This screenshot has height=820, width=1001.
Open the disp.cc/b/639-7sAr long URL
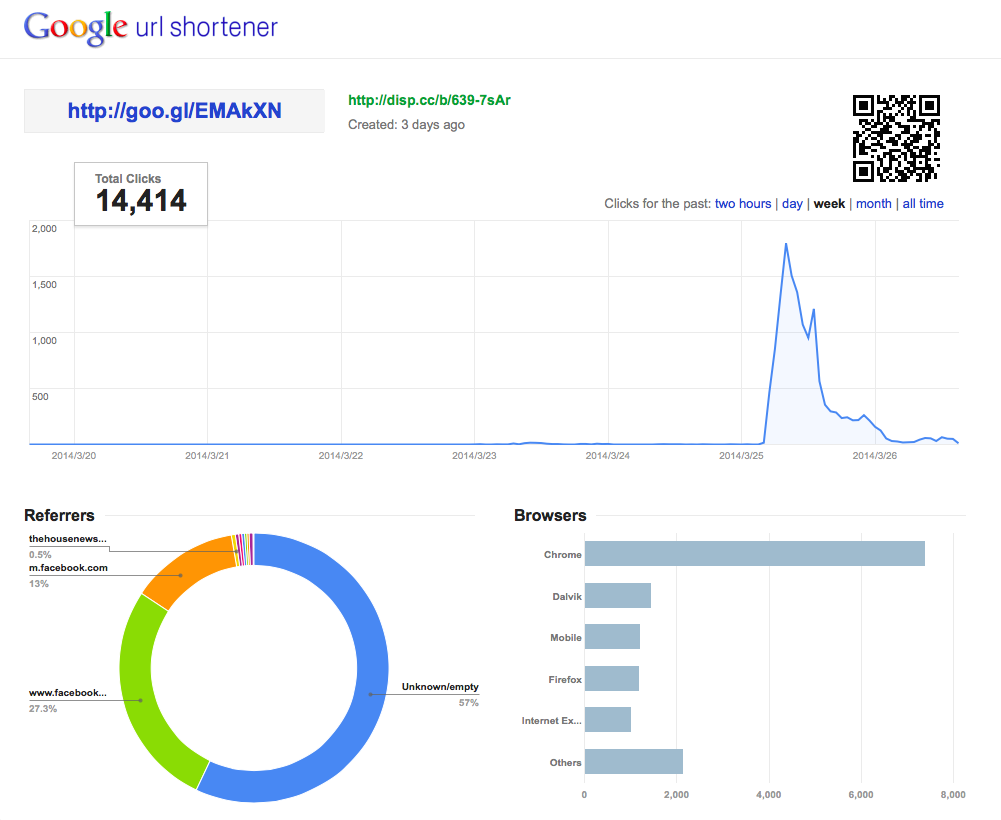click(x=429, y=100)
